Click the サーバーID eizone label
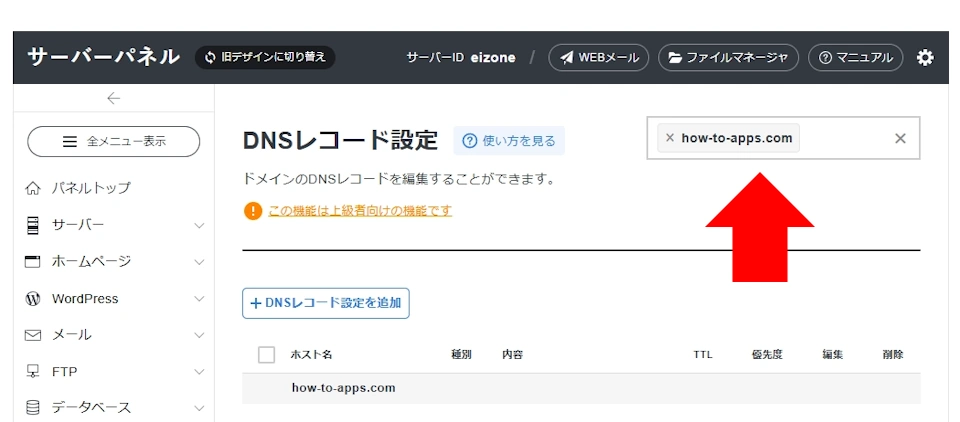The image size is (960, 422). pos(460,58)
